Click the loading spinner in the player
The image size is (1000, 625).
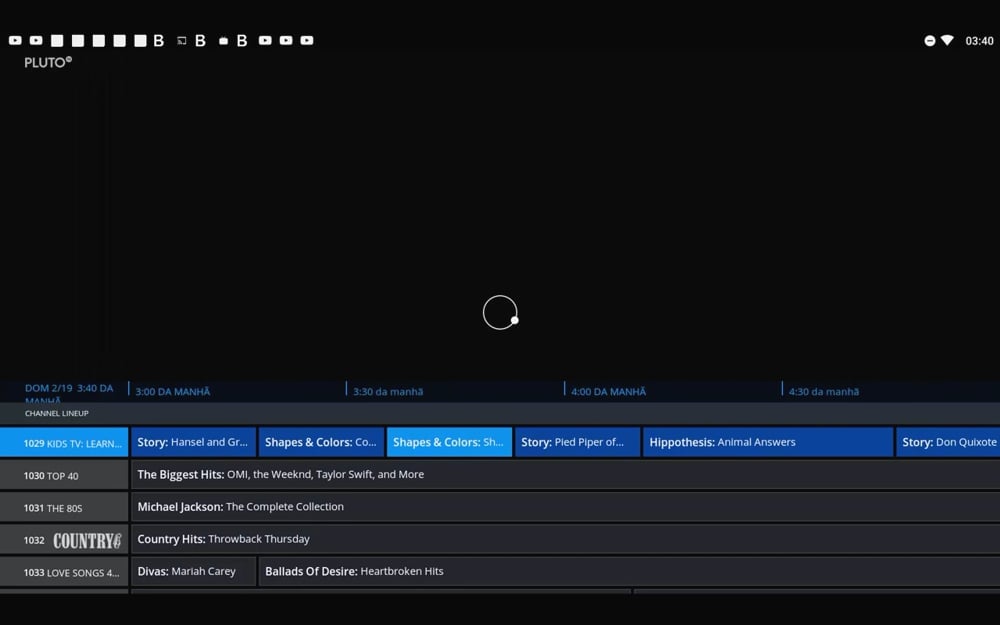(x=500, y=313)
